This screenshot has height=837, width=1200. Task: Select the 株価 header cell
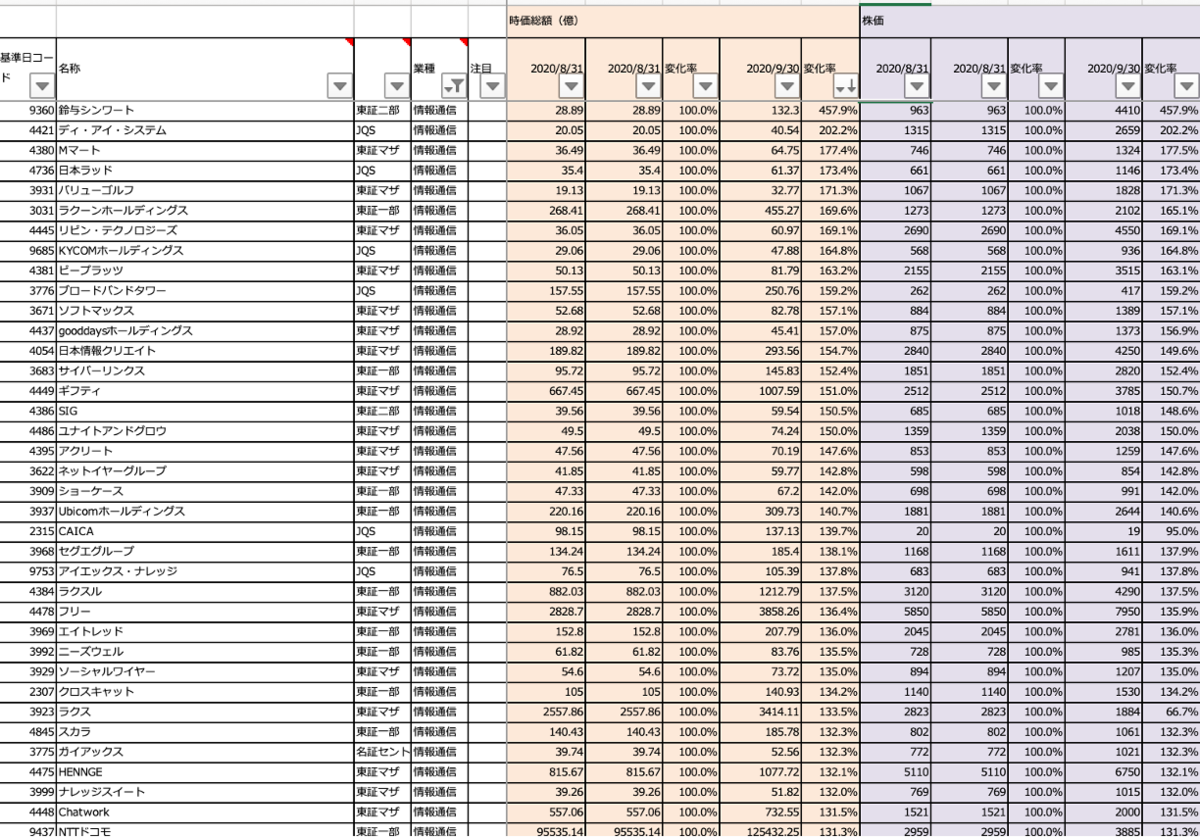pos(1029,20)
